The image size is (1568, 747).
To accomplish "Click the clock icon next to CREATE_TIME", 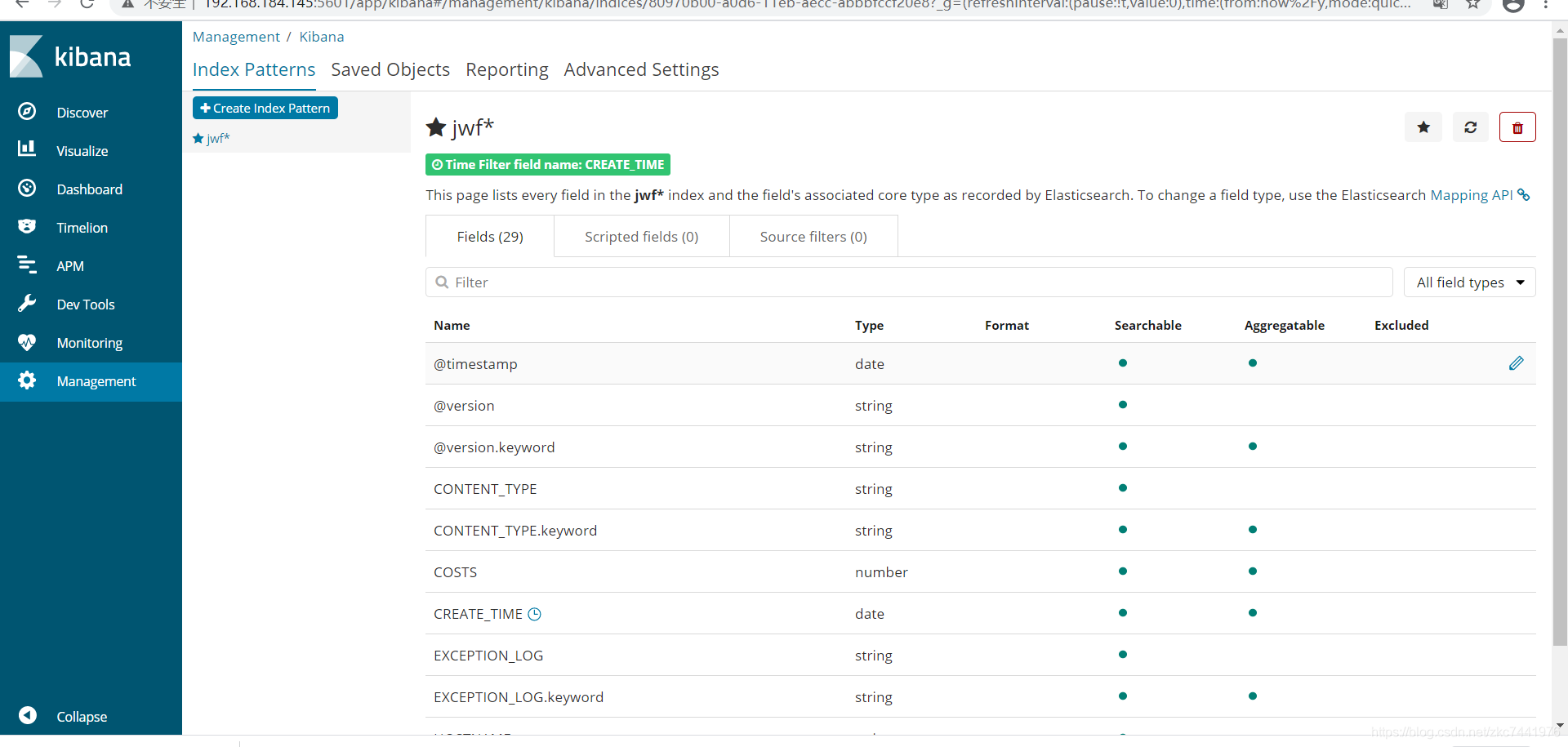I will pos(535,614).
